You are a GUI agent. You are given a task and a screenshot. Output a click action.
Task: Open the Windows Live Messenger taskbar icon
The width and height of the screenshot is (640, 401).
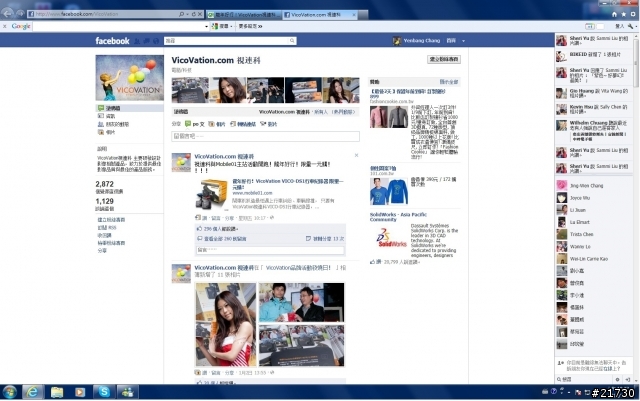coord(127,392)
